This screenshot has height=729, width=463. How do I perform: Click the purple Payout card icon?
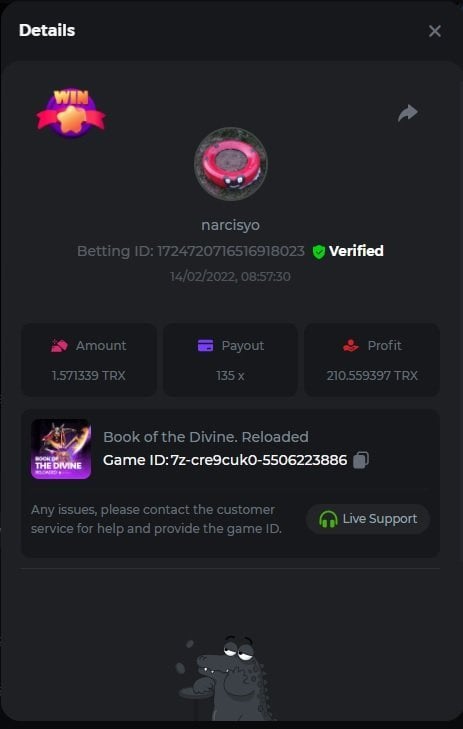tap(205, 345)
